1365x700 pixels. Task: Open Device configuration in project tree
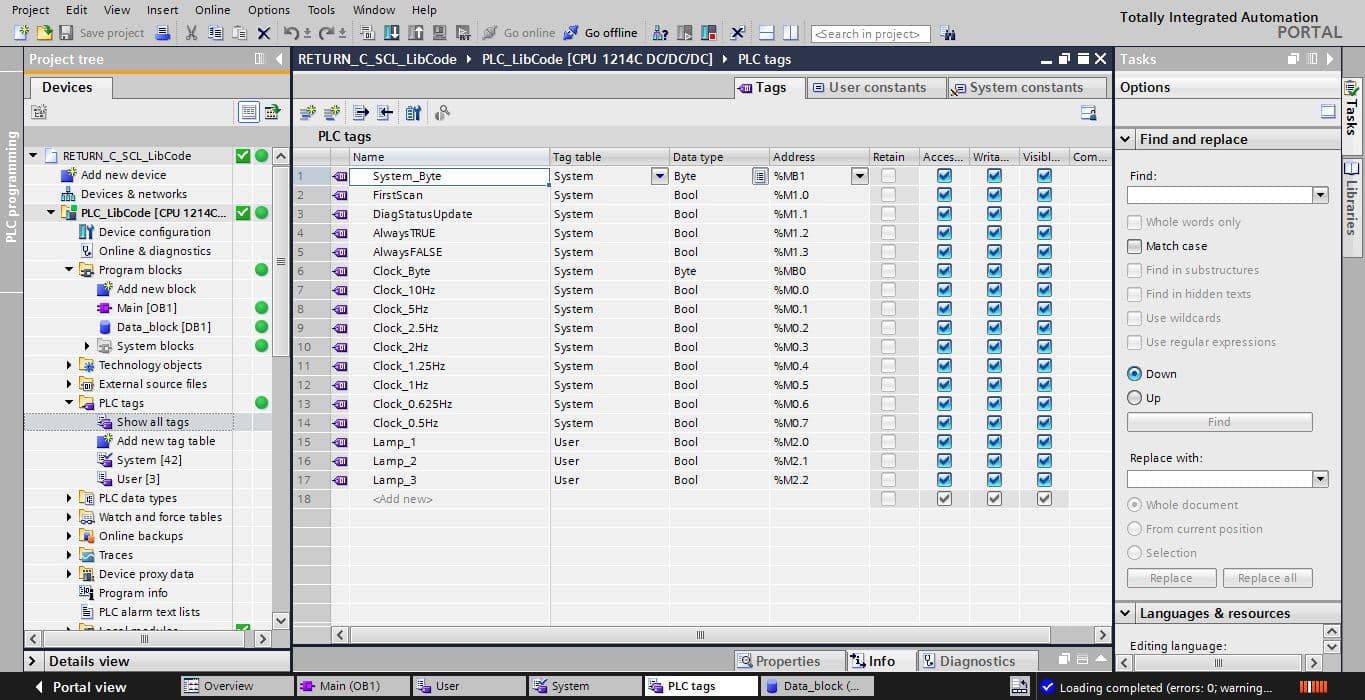[154, 232]
